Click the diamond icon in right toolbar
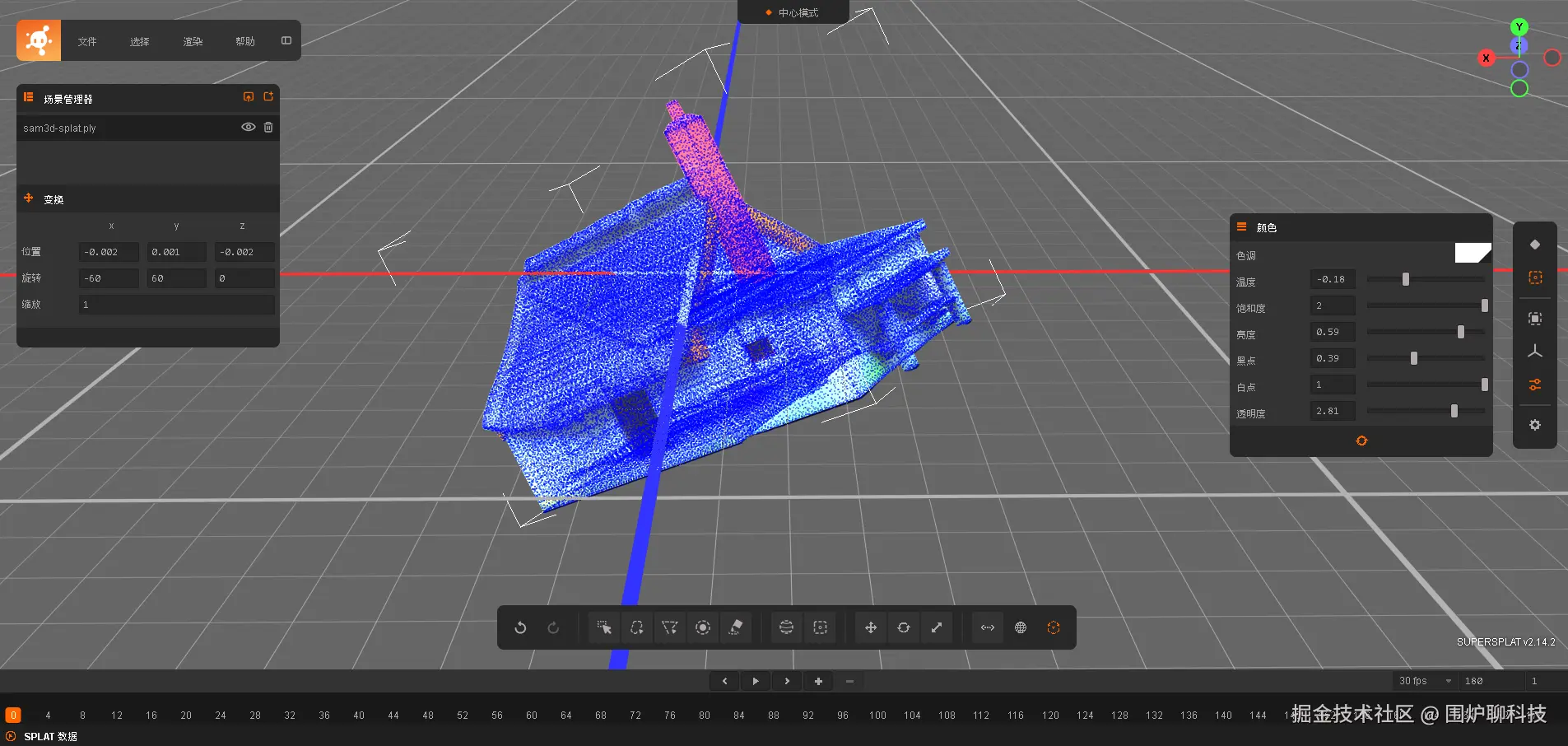The image size is (1568, 746). (x=1535, y=245)
